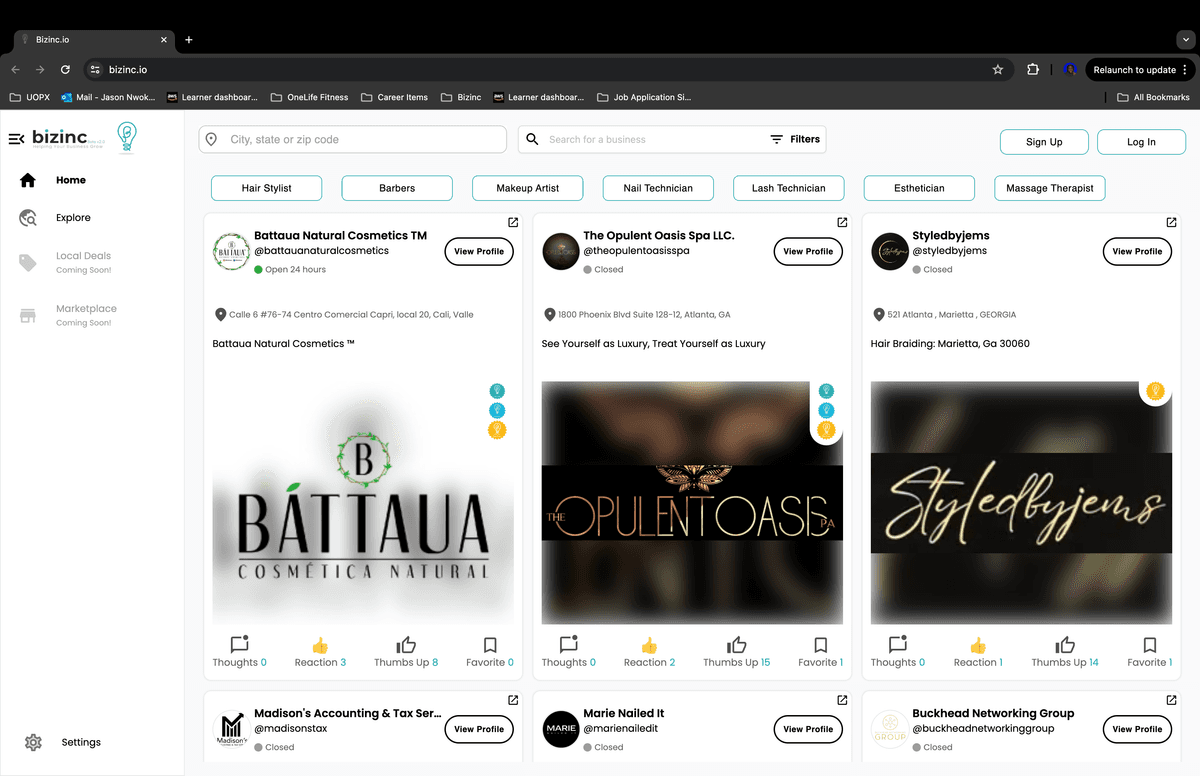Click the location pin for Calle 6 address
This screenshot has height=776, width=1200.
pos(221,315)
